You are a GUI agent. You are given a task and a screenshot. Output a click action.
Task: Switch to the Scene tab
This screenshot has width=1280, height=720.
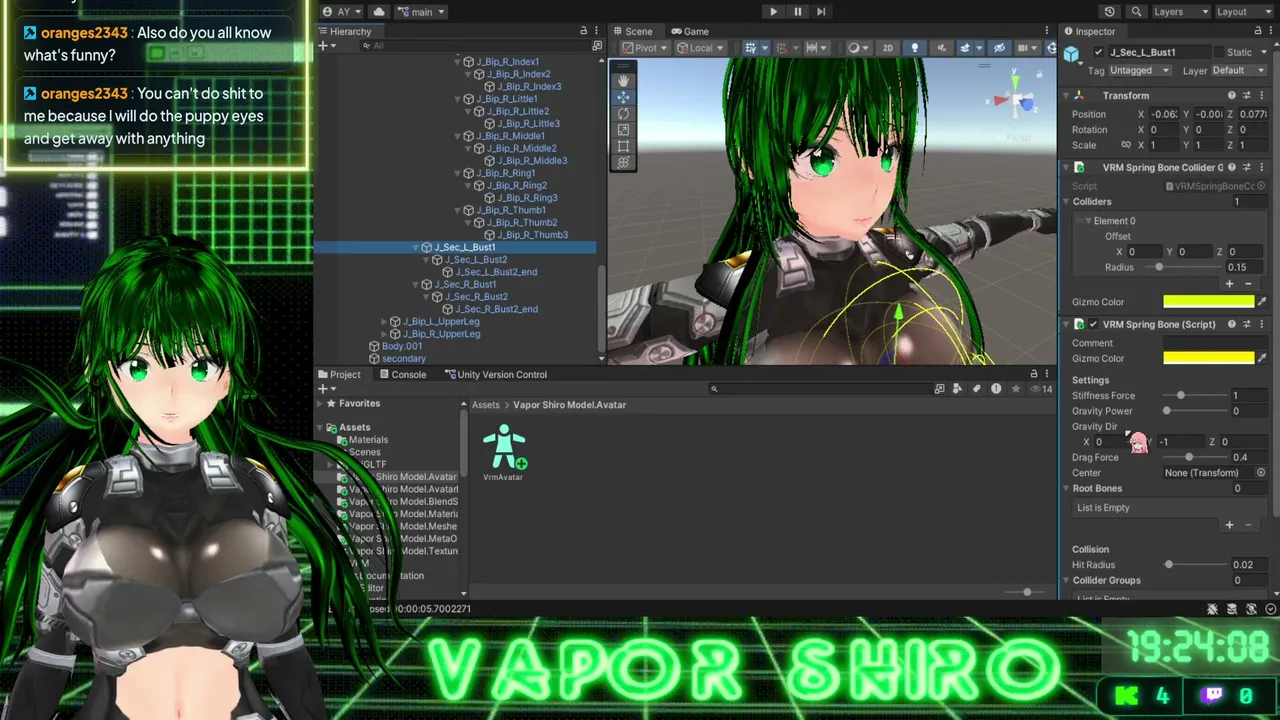pos(632,31)
